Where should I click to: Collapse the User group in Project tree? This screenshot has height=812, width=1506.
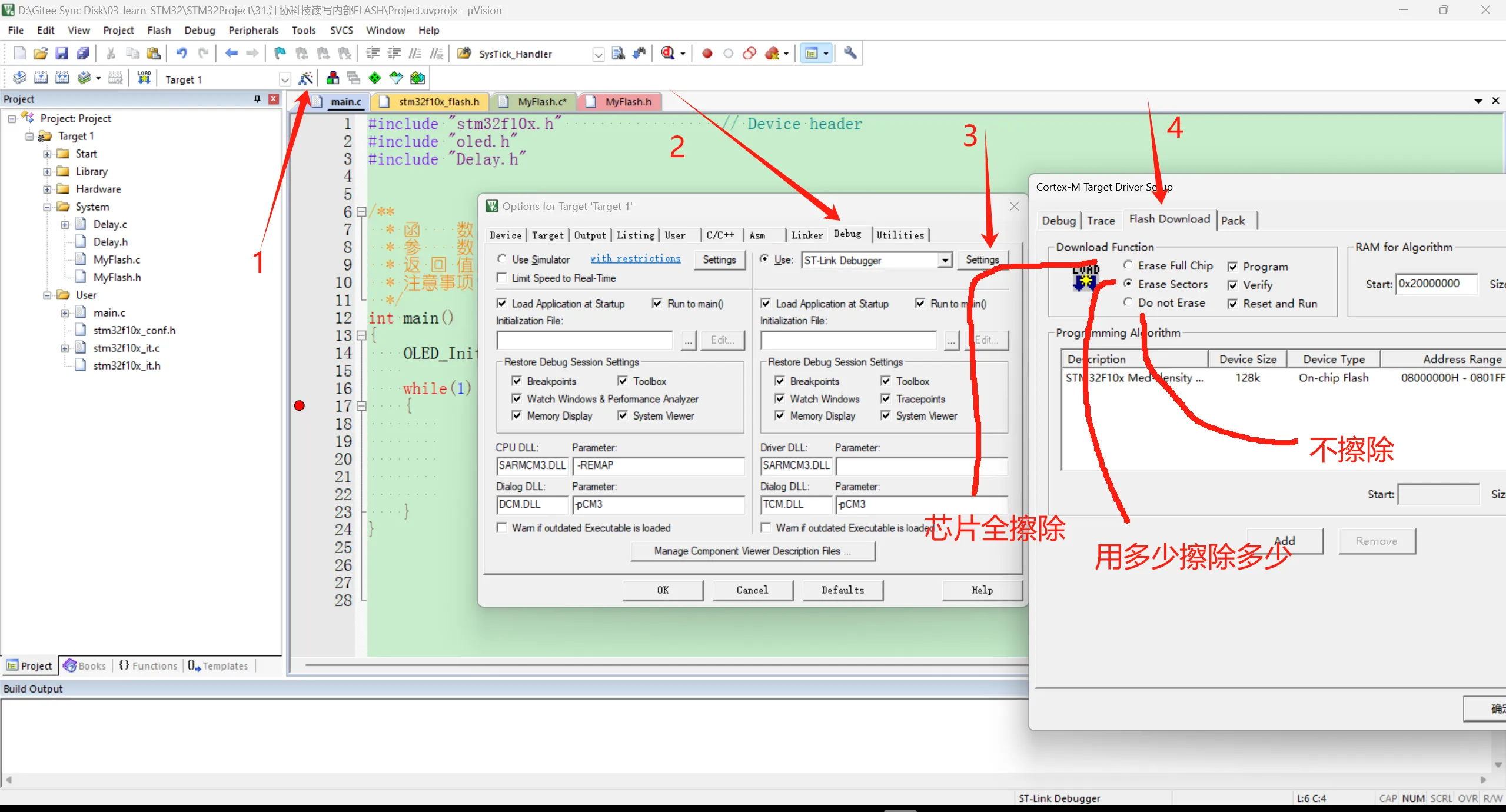[47, 295]
